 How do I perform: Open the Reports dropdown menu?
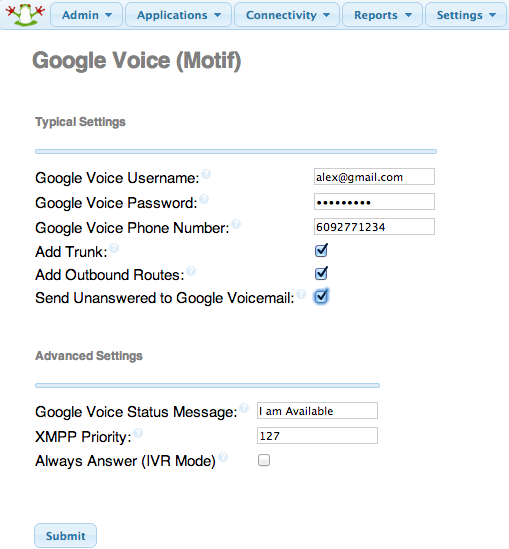pos(382,15)
